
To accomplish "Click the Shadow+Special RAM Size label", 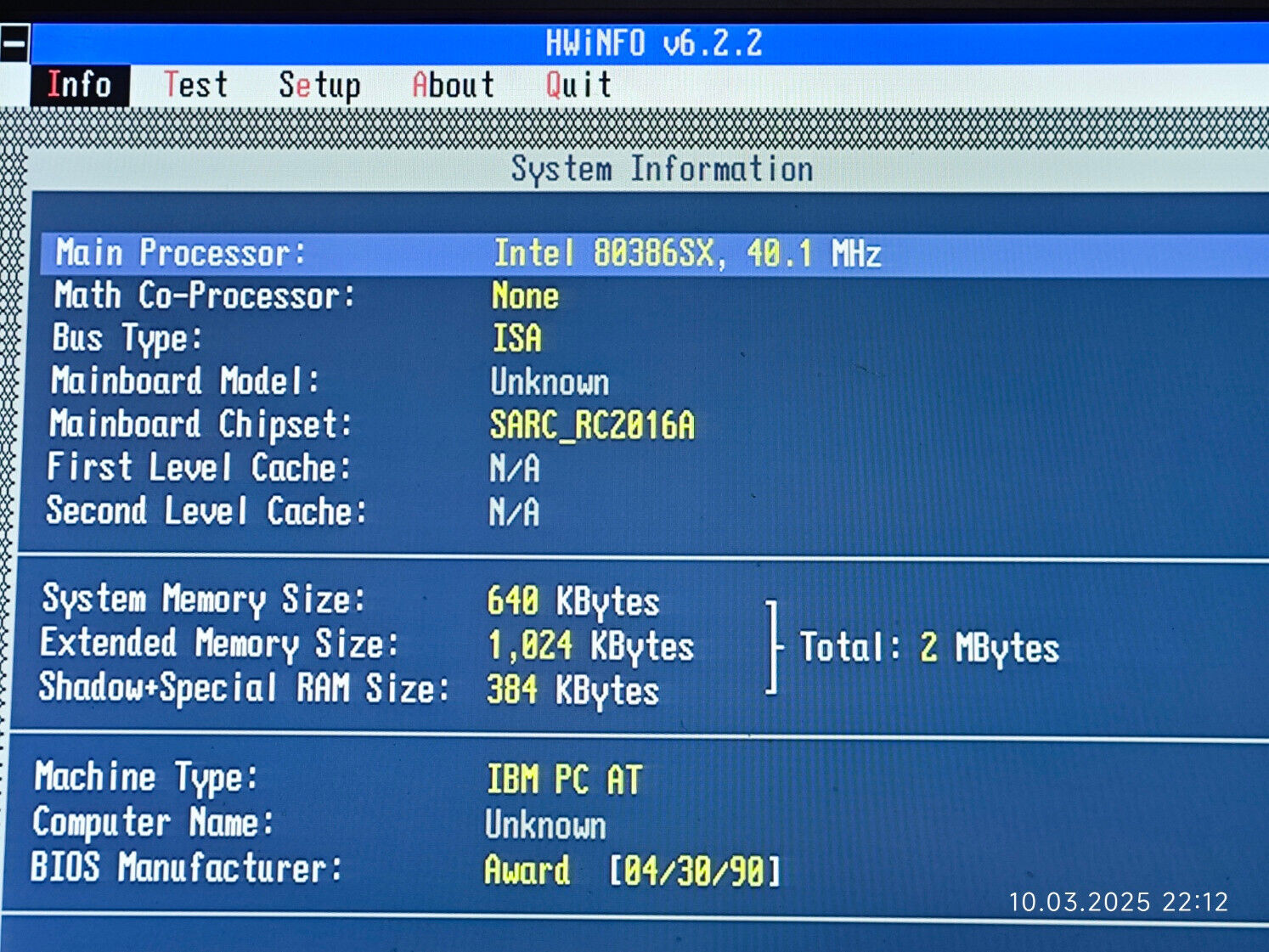I will (x=243, y=688).
